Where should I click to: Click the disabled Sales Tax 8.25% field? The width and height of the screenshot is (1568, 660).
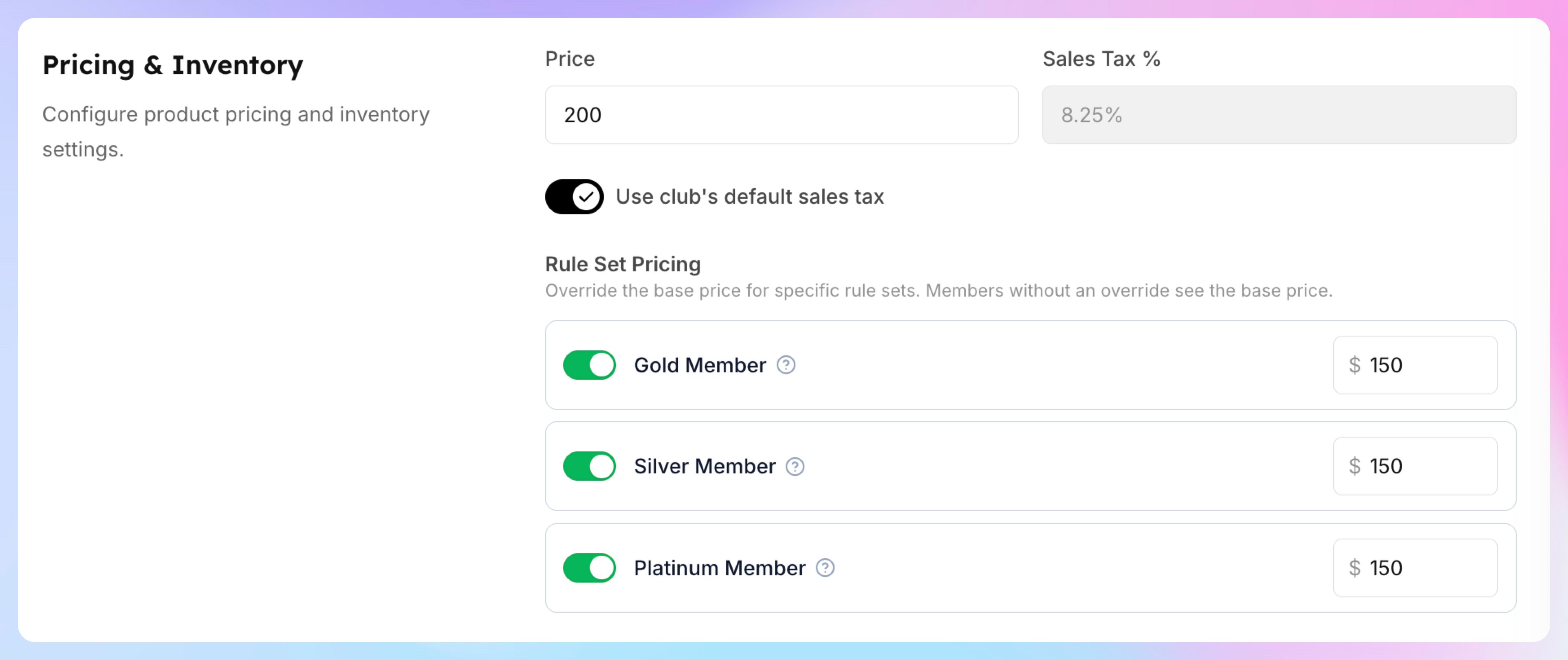[x=1279, y=115]
